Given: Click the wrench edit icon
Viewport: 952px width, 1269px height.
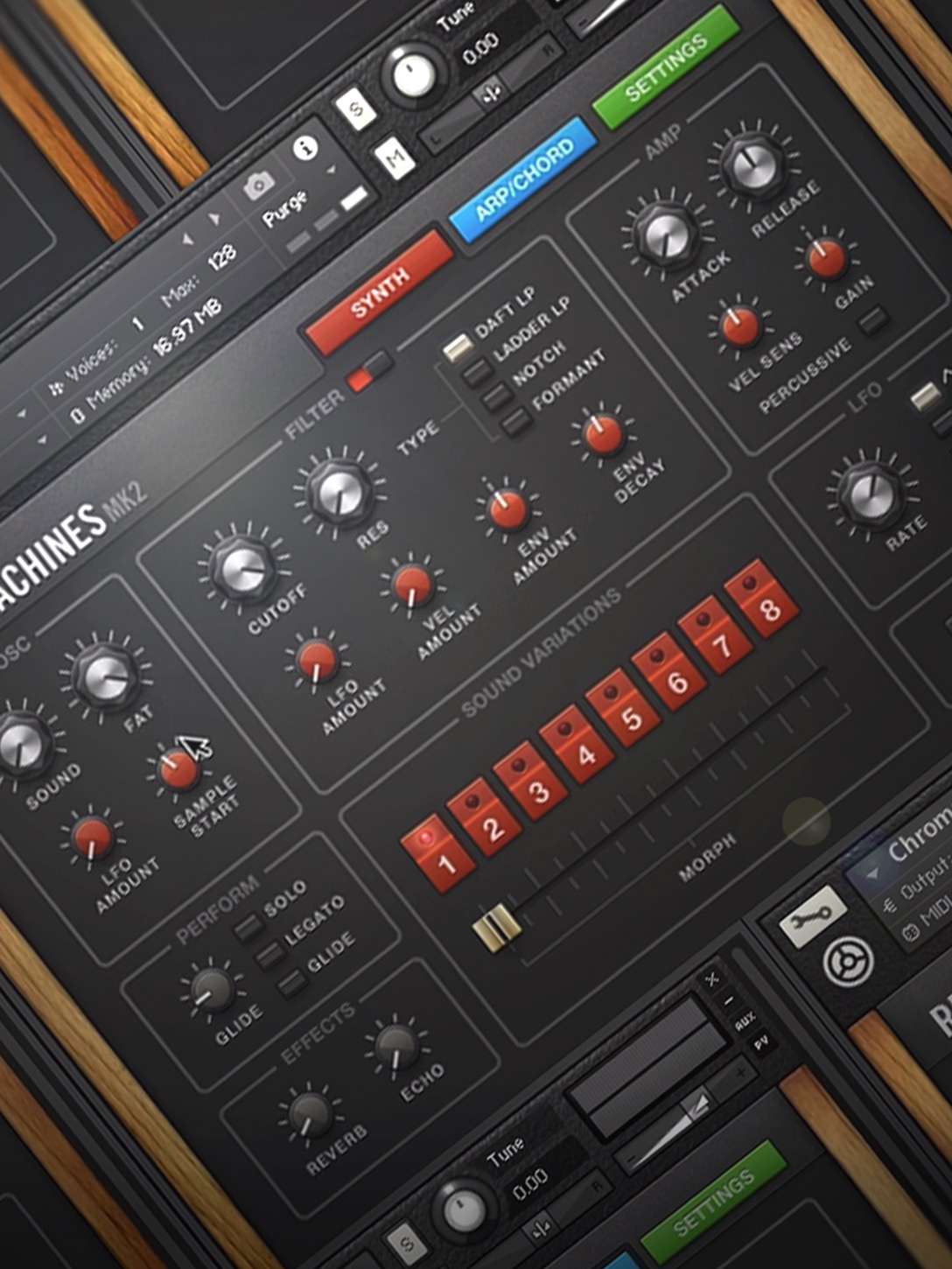Looking at the screenshot, I should [812, 916].
